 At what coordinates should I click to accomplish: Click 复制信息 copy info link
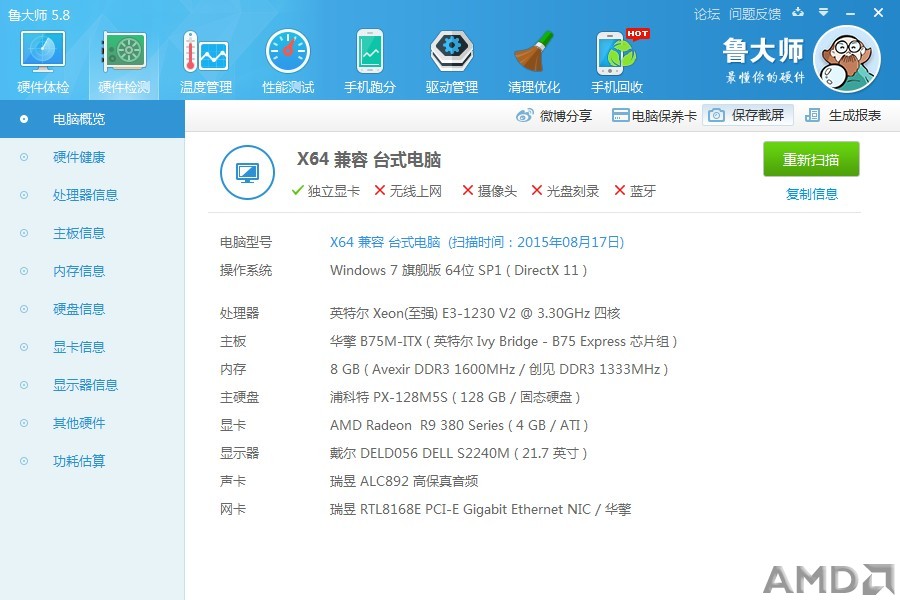[812, 194]
